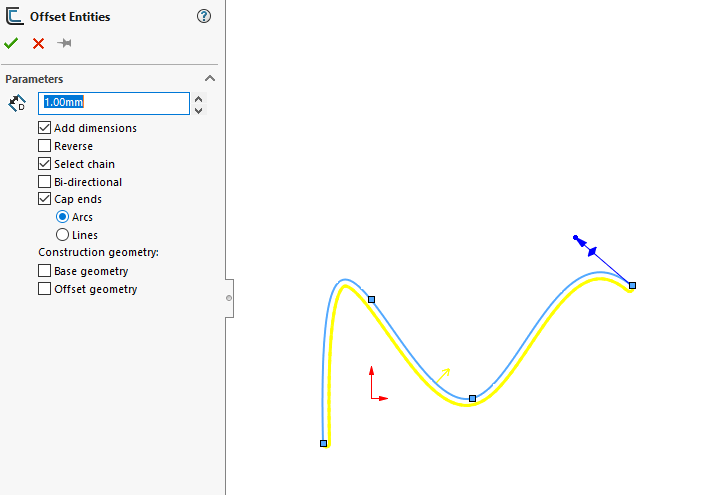
Task: Select the Lines cap ends radio button
Action: coord(63,235)
